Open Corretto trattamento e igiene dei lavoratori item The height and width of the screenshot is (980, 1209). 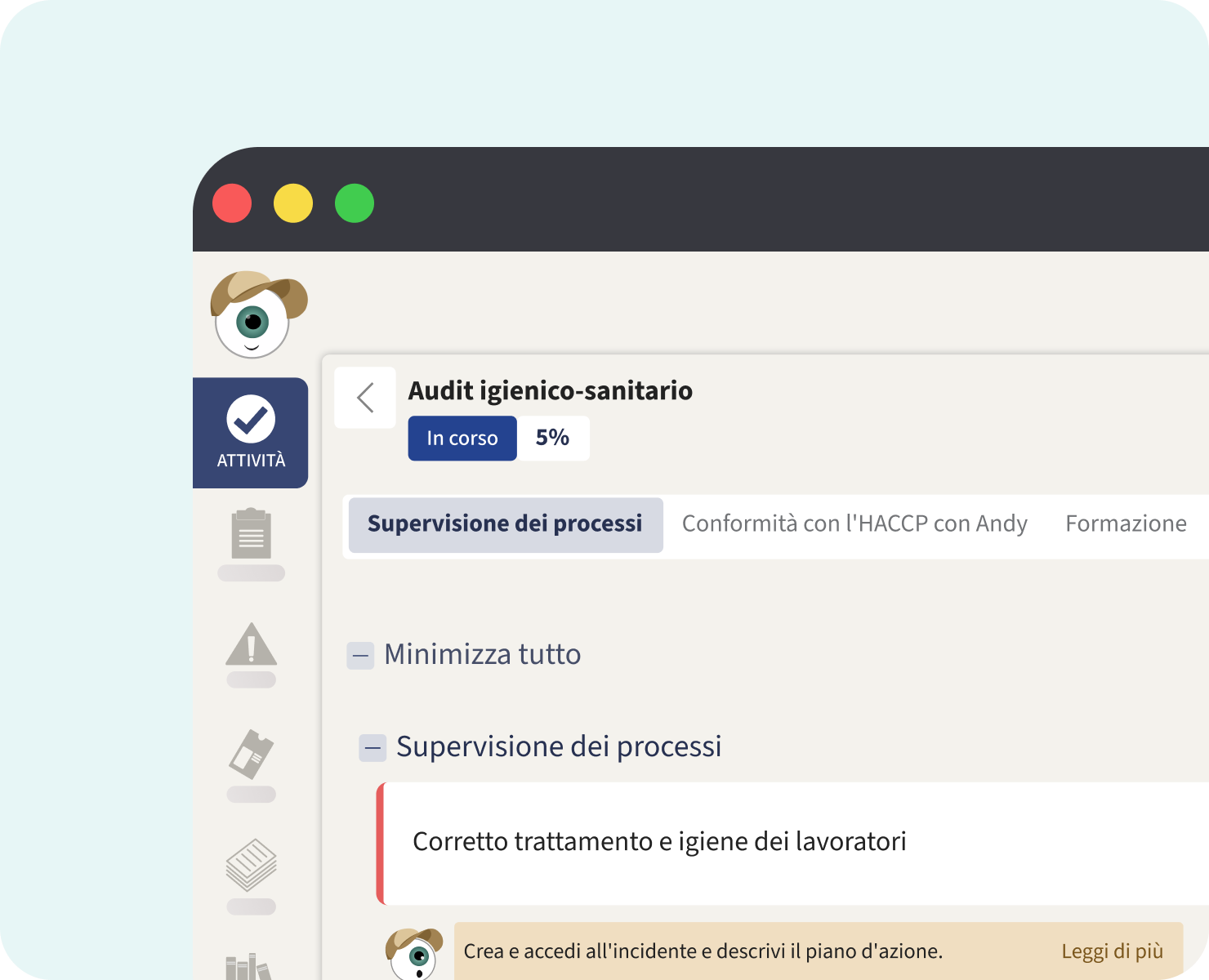coord(792,844)
